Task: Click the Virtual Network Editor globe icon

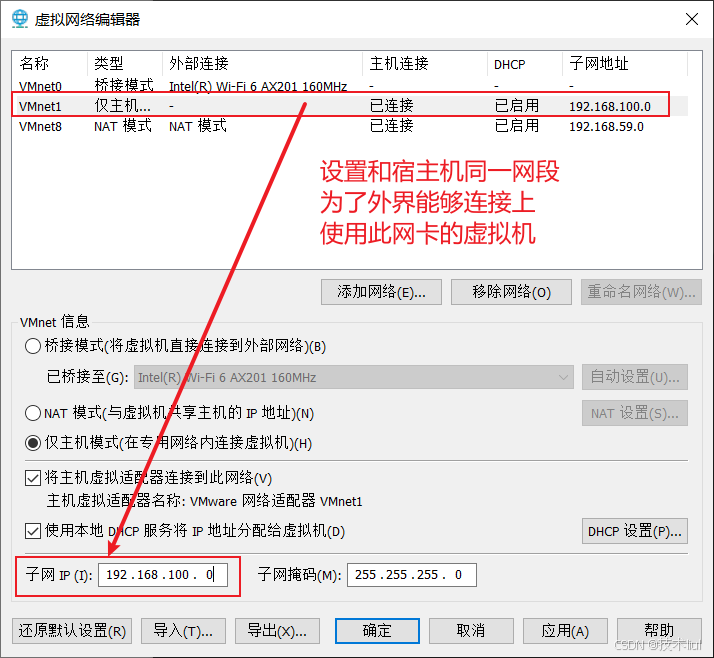Action: point(20,19)
